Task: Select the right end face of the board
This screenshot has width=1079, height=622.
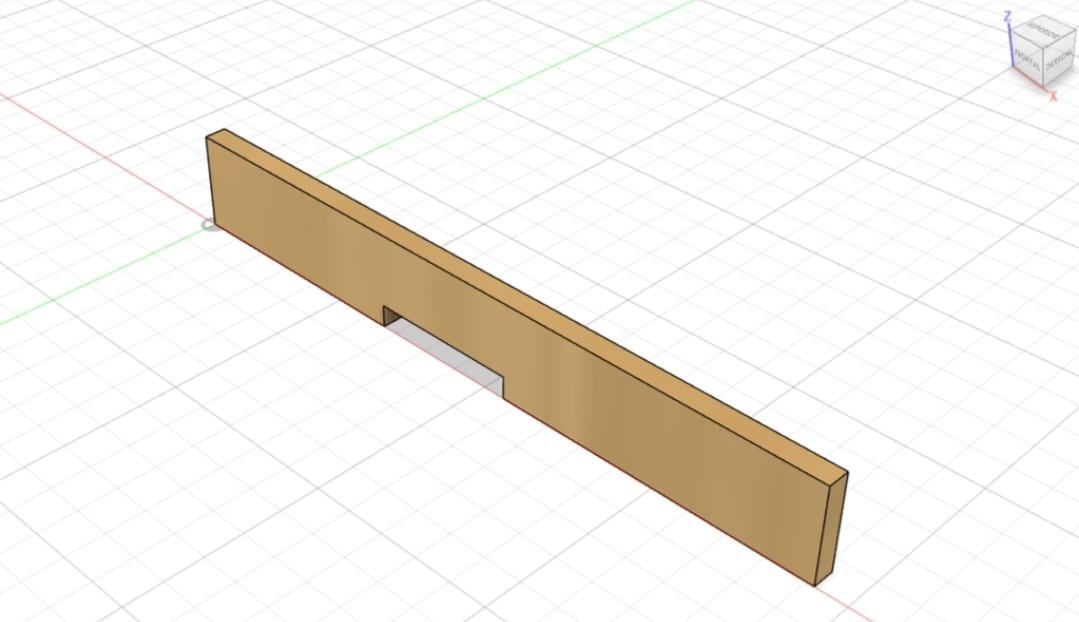Action: click(832, 528)
